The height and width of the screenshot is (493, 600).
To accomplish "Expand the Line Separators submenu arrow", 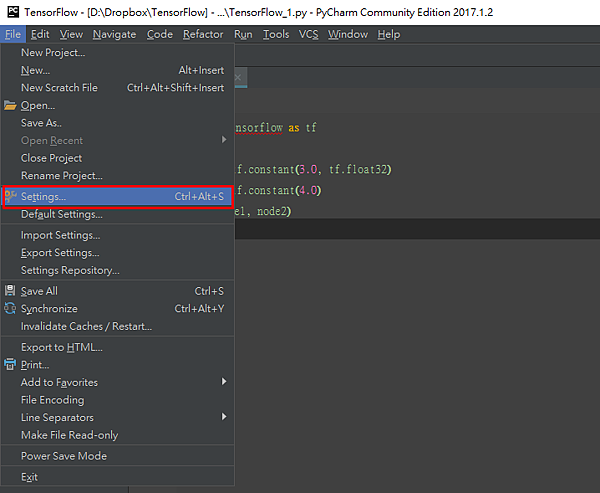I will (224, 416).
